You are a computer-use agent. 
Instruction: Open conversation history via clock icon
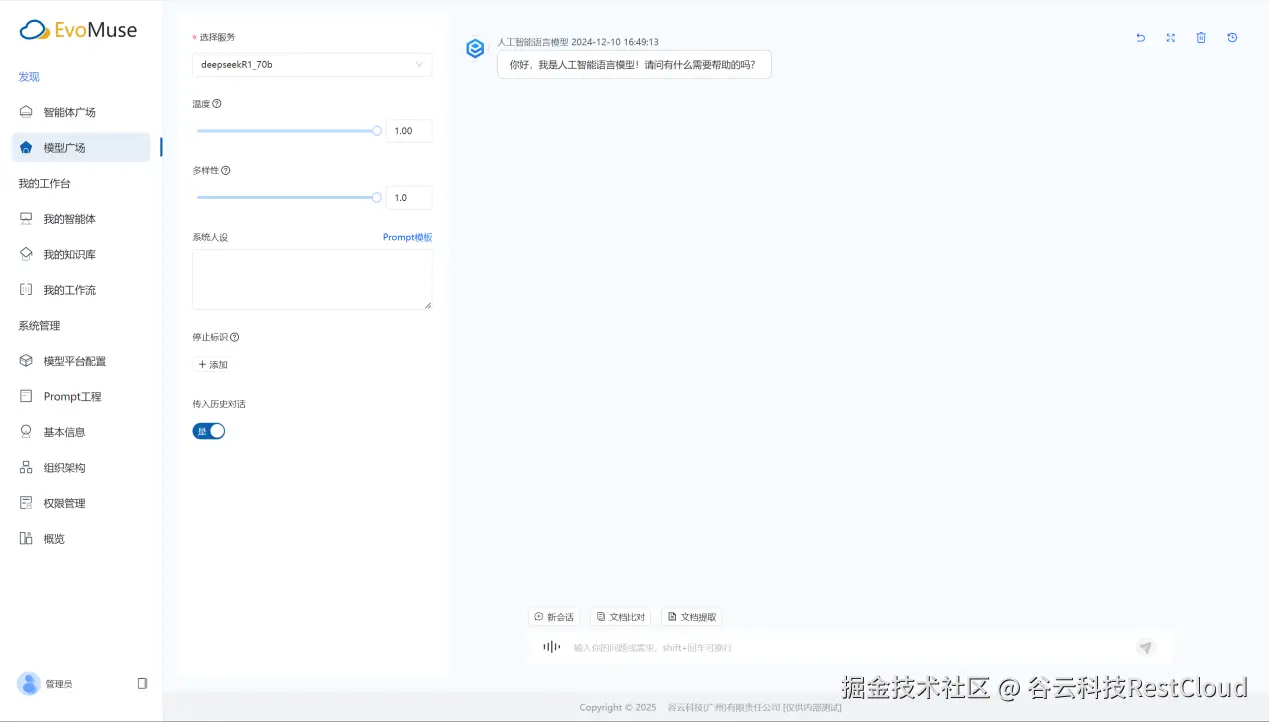coord(1231,37)
